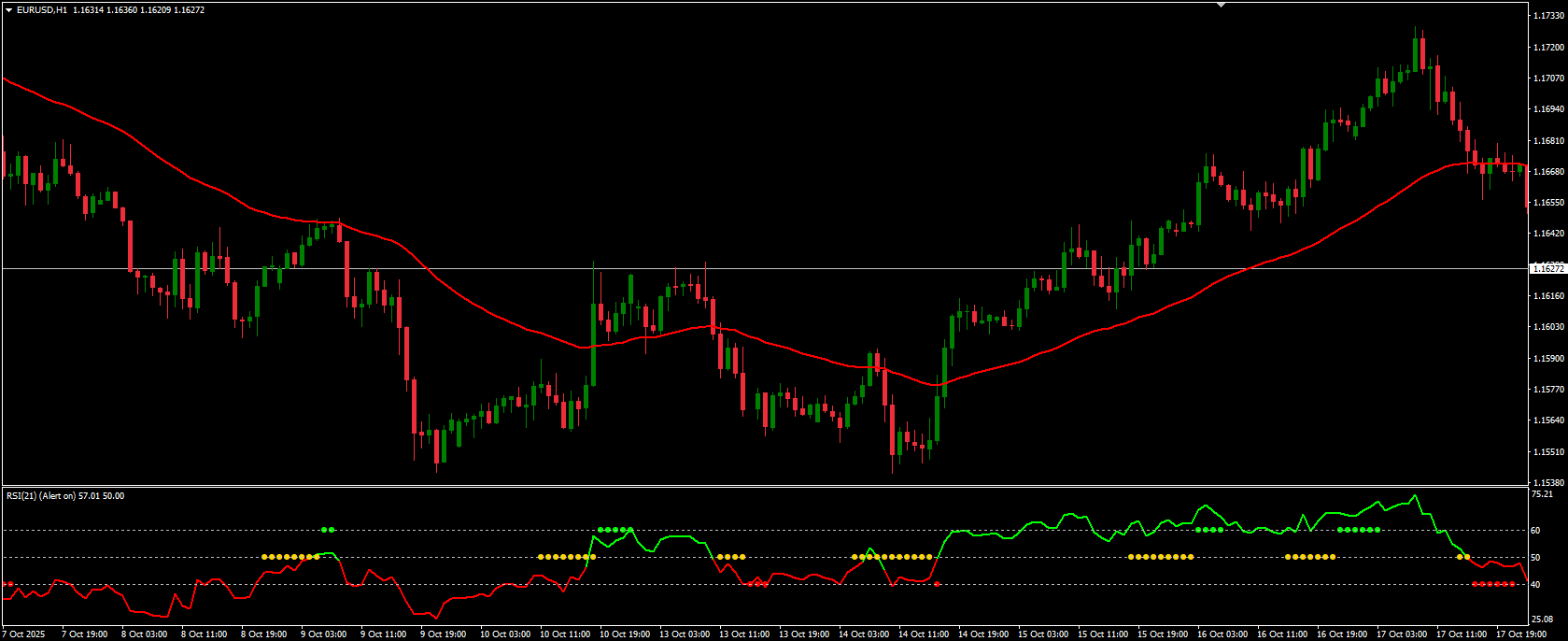The image size is (1568, 641).
Task: Click the RSI(21) (Alert on) indicator label
Action: coord(40,496)
